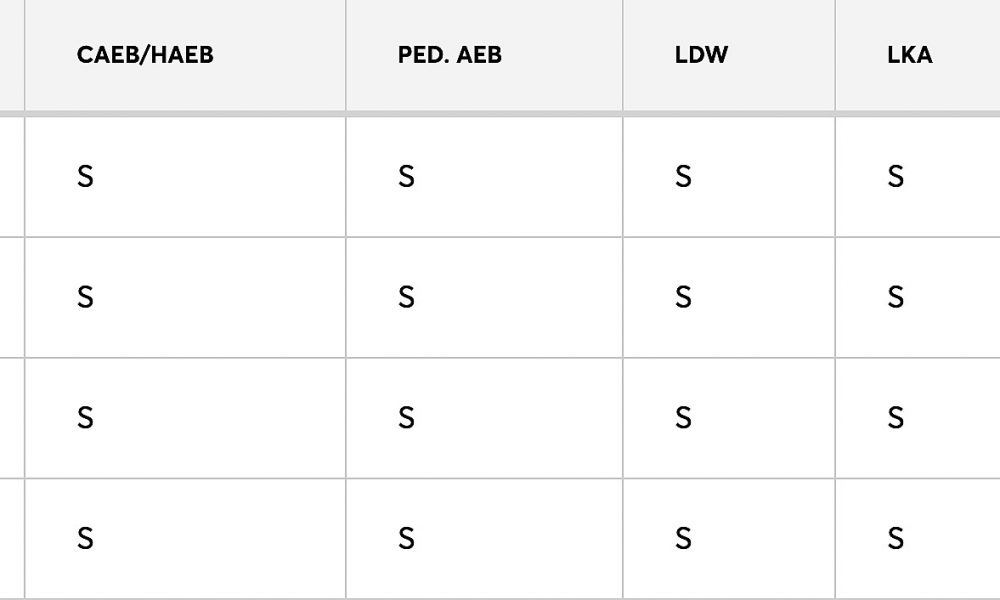The width and height of the screenshot is (1000, 600).
Task: Select third row LKA S value
Action: point(895,418)
